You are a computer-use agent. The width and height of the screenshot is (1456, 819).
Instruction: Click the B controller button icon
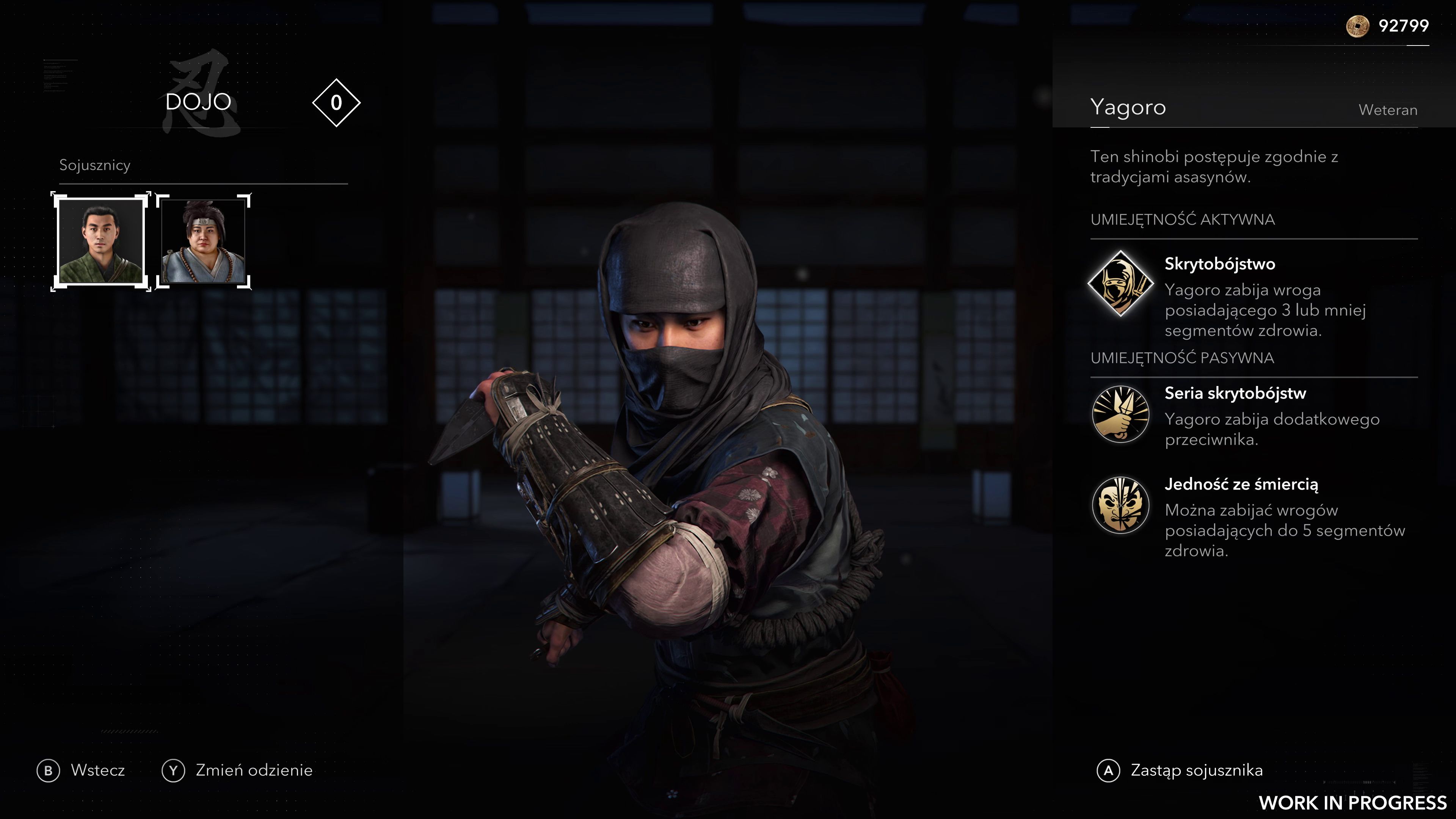coord(48,770)
